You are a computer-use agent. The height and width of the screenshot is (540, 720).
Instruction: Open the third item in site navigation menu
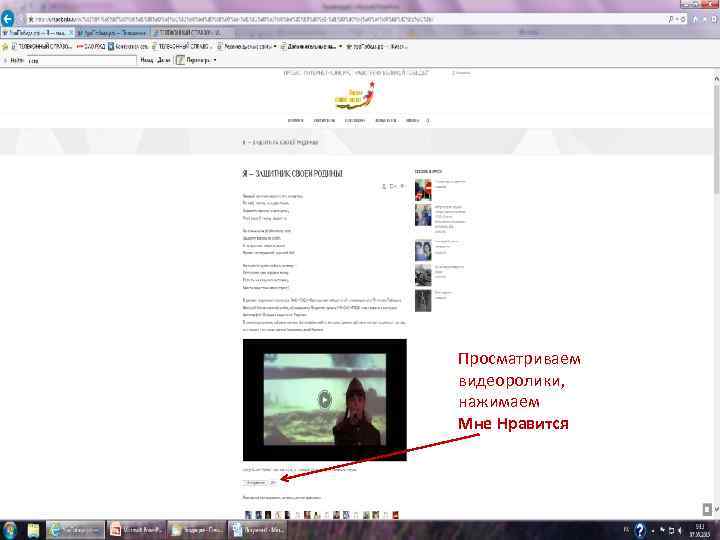[354, 120]
